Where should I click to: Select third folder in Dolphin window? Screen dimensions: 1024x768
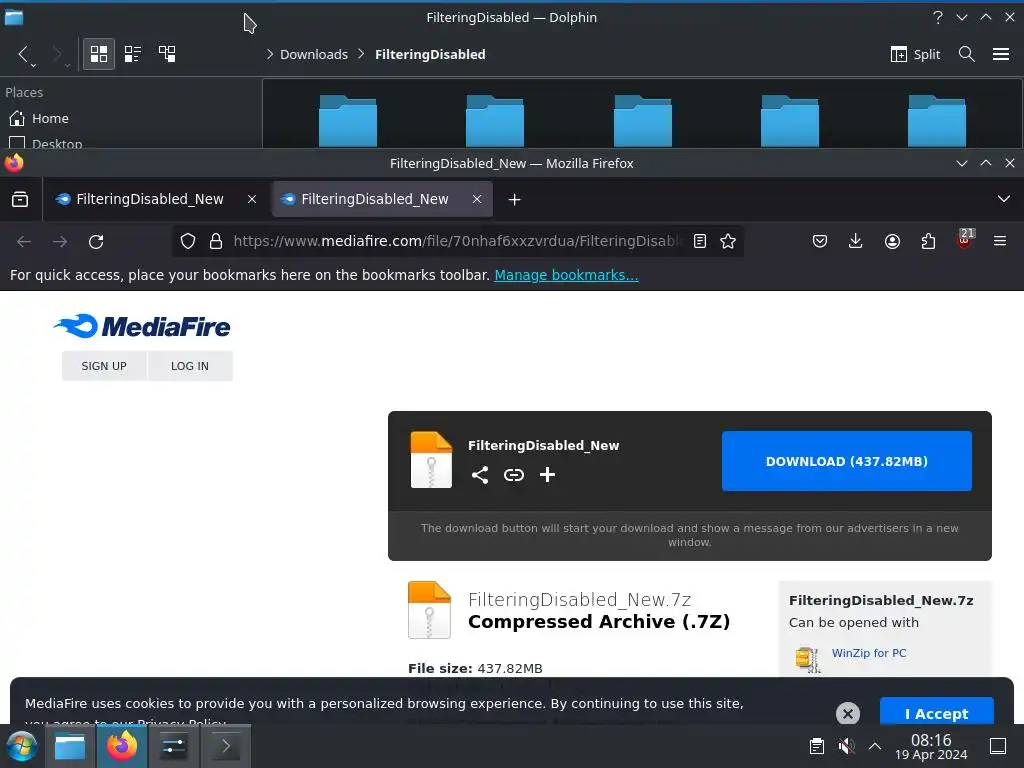(643, 121)
